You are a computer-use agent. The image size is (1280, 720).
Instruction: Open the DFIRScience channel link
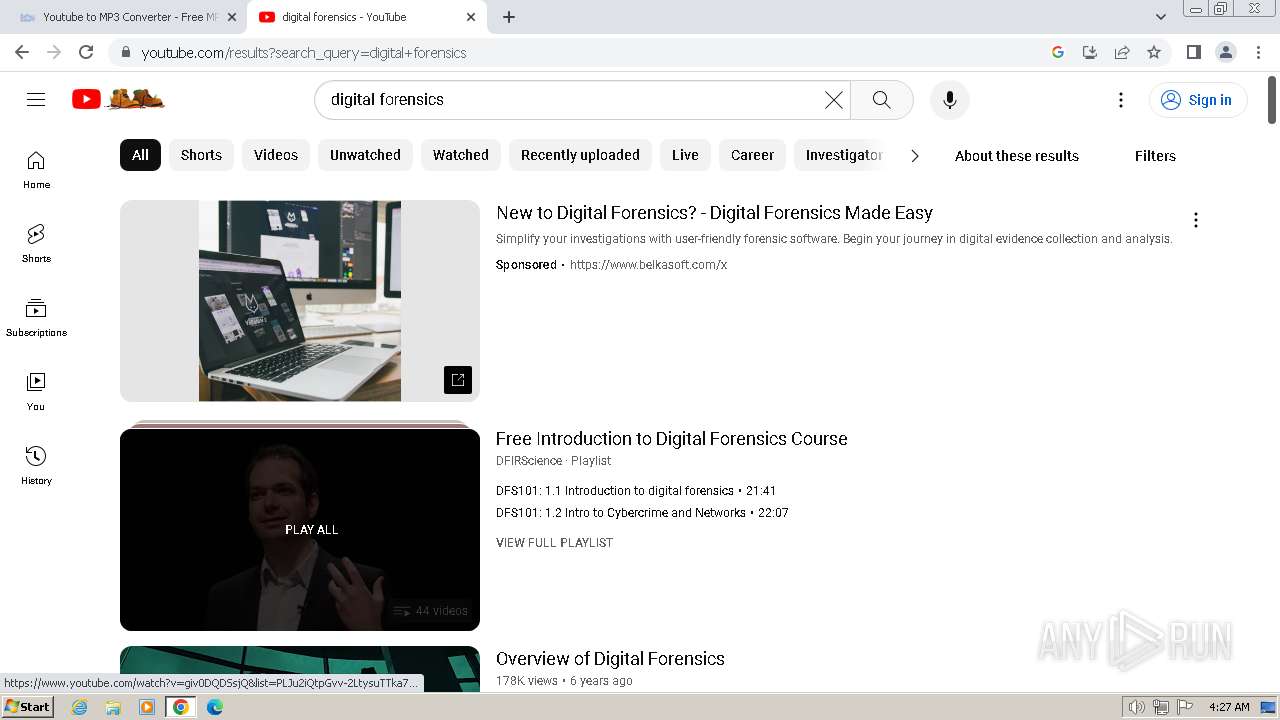tap(529, 461)
